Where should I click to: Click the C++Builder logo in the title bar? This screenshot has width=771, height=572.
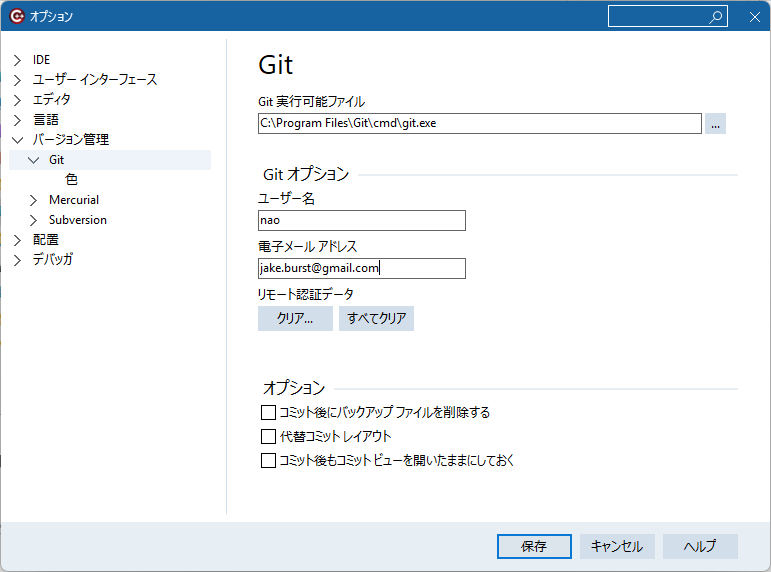17,16
